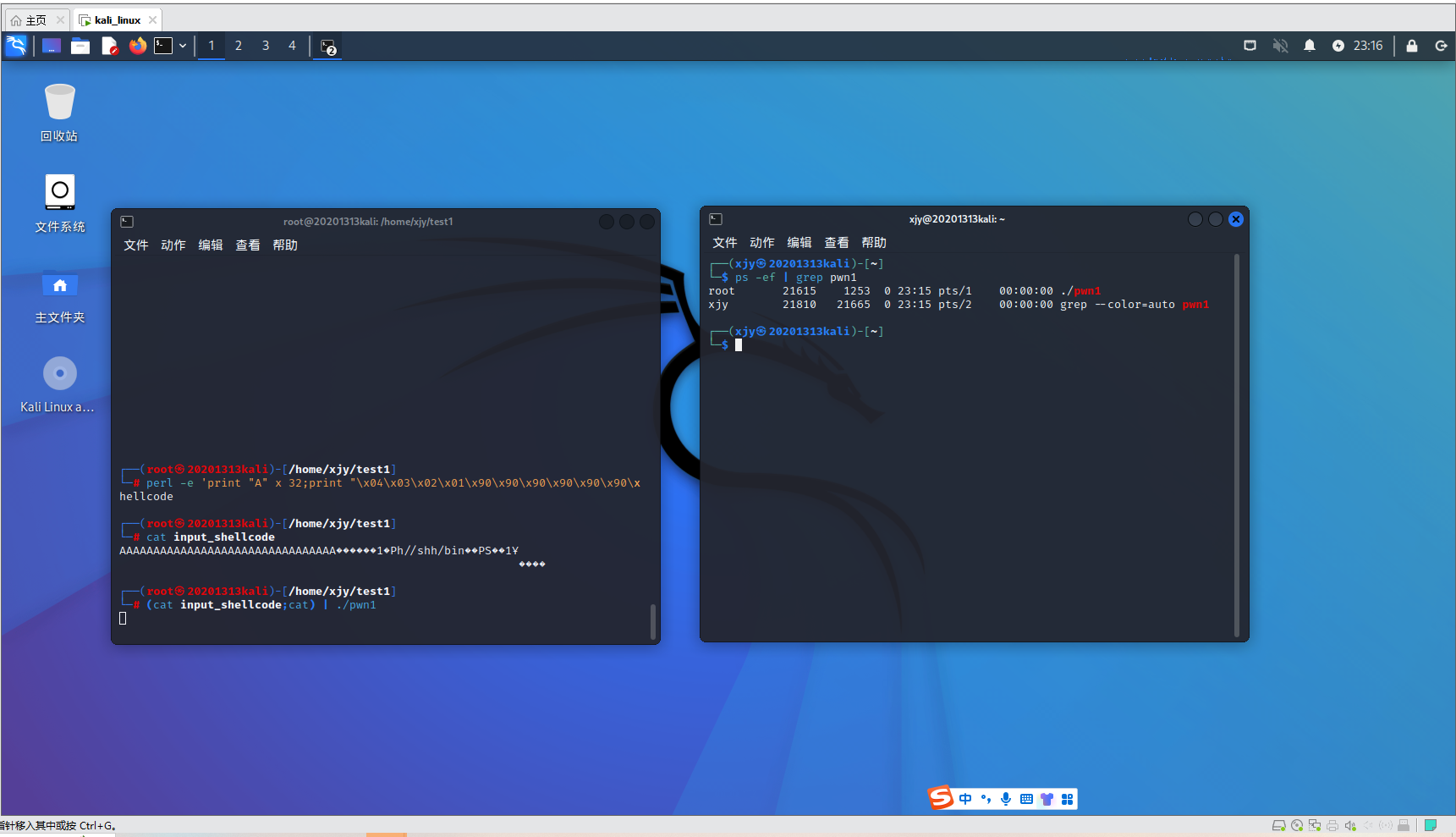1456x837 pixels.
Task: Open the Sogou toolbox grid icon
Action: (x=1067, y=799)
